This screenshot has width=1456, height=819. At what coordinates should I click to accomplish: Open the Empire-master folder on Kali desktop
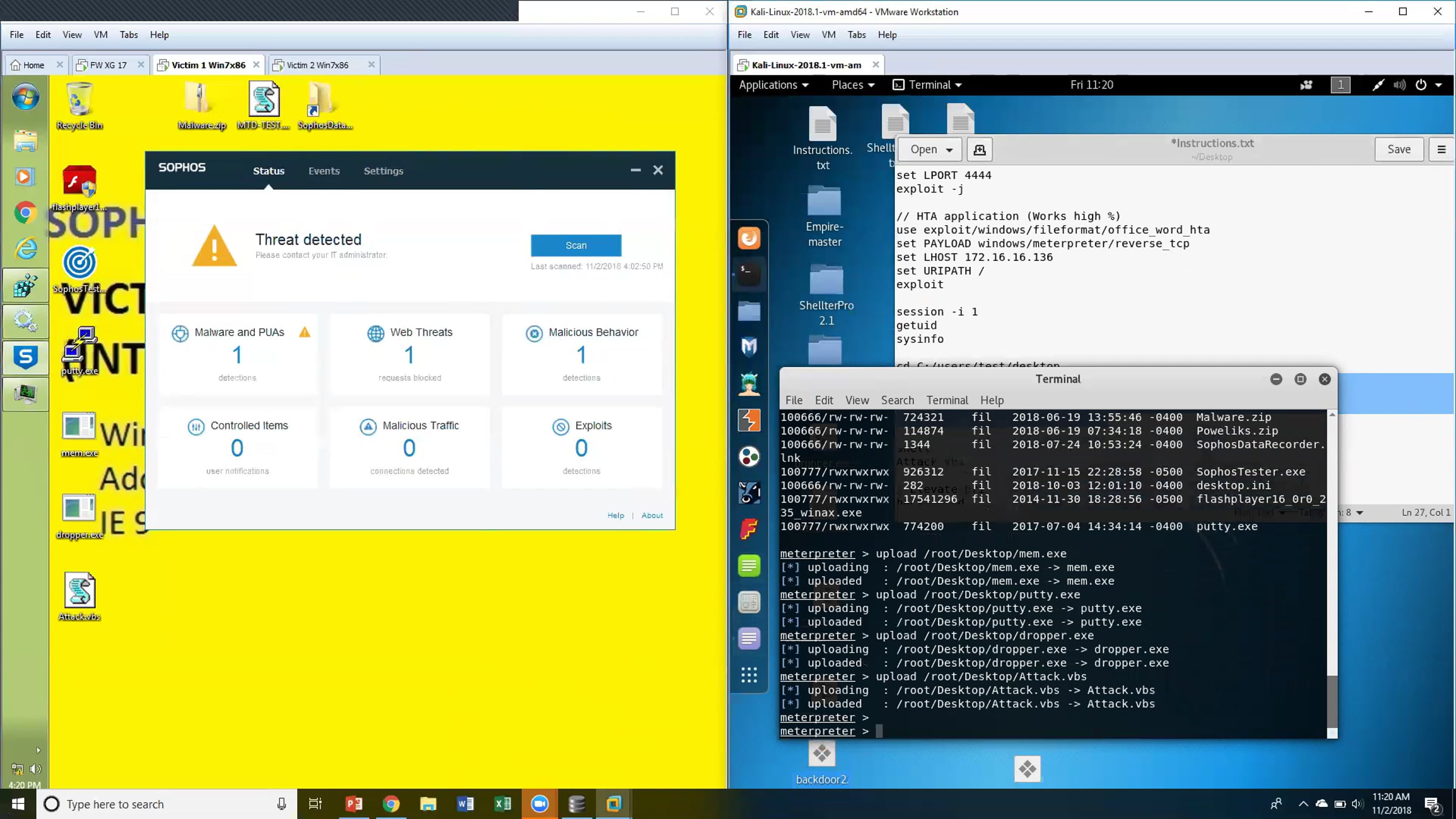coord(824,217)
